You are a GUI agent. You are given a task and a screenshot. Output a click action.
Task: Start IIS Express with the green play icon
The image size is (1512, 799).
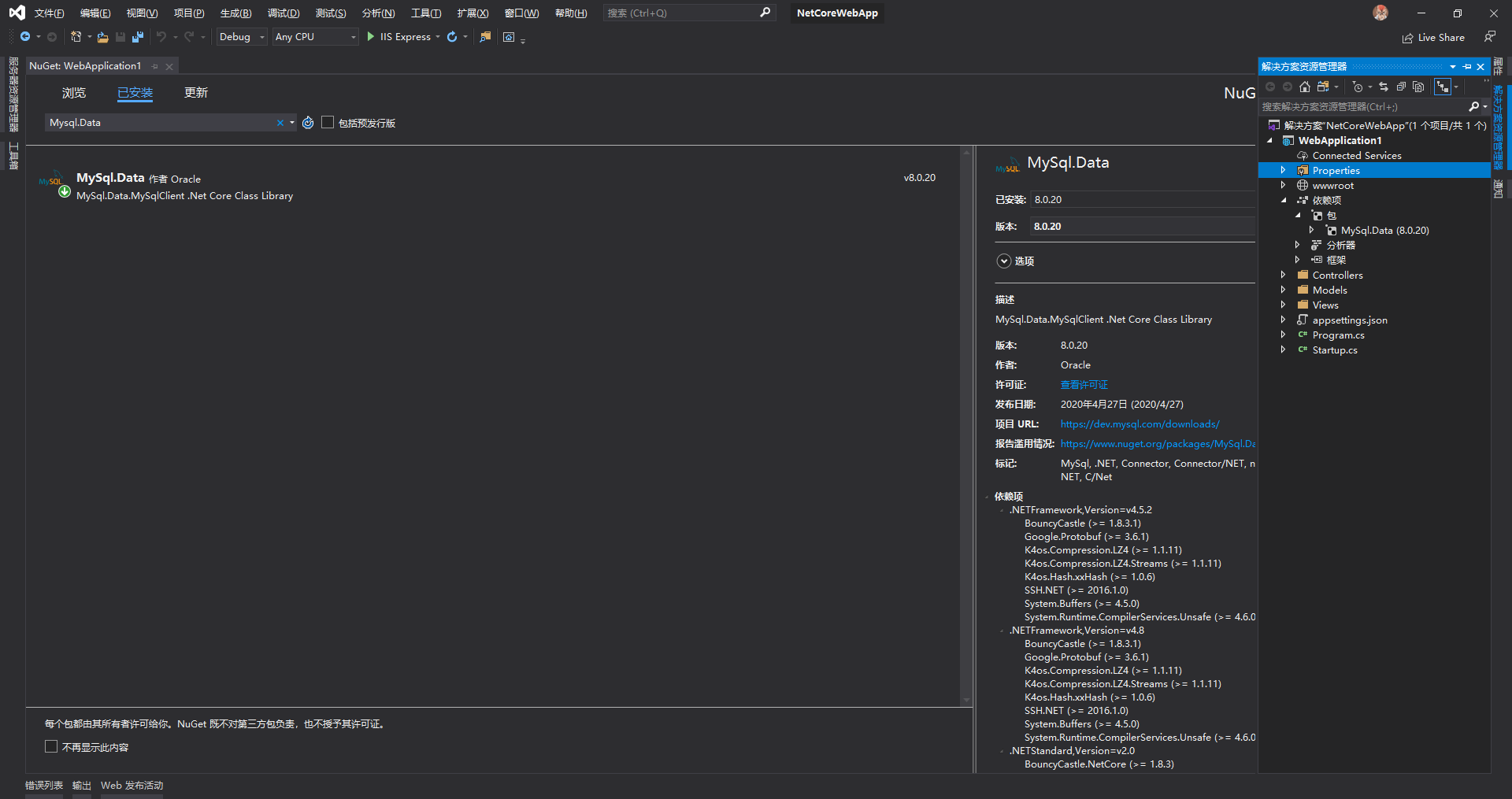[x=371, y=37]
